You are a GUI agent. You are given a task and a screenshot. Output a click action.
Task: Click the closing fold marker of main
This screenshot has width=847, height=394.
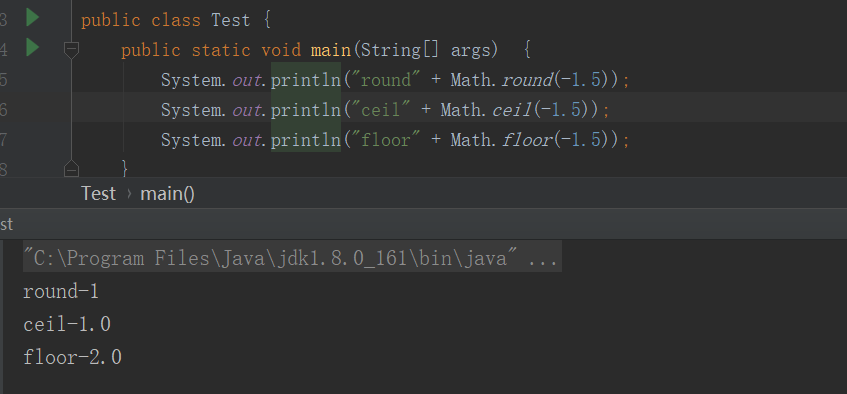(x=71, y=169)
